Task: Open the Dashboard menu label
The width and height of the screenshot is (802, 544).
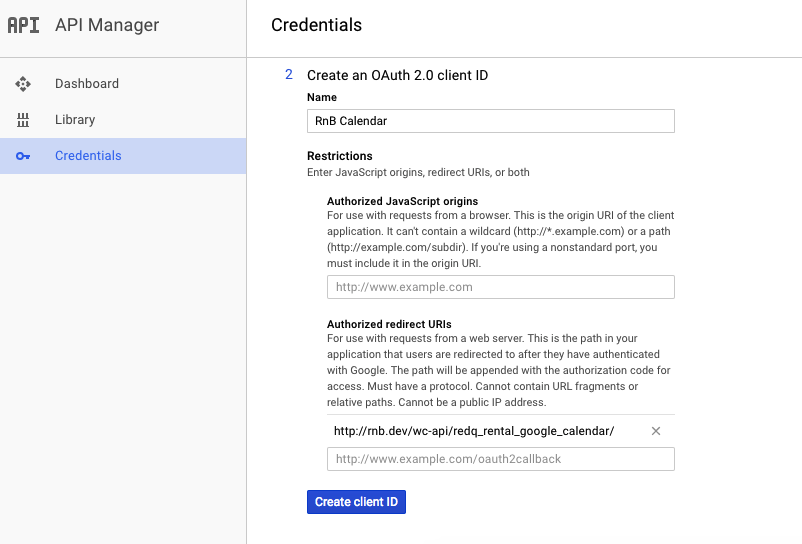Action: coord(87,84)
